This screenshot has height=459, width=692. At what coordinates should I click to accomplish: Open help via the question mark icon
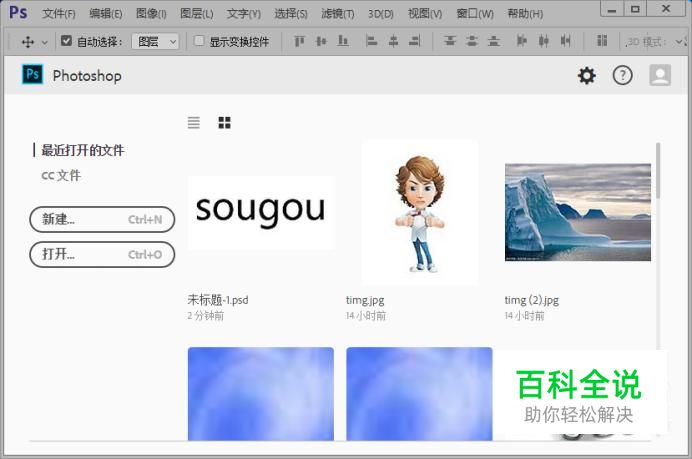623,75
